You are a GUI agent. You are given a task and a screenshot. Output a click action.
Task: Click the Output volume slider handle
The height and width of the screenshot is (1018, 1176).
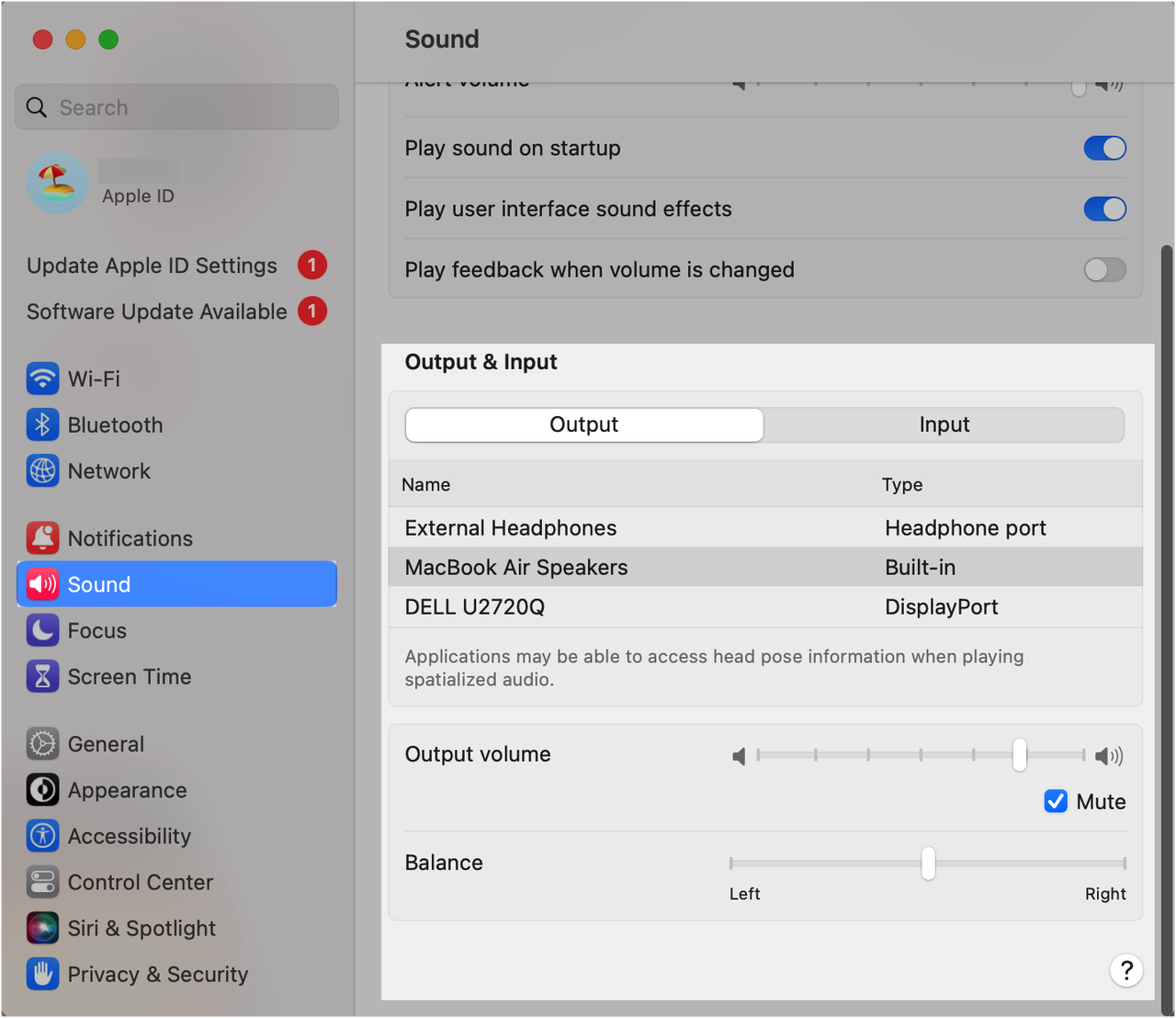click(1020, 755)
